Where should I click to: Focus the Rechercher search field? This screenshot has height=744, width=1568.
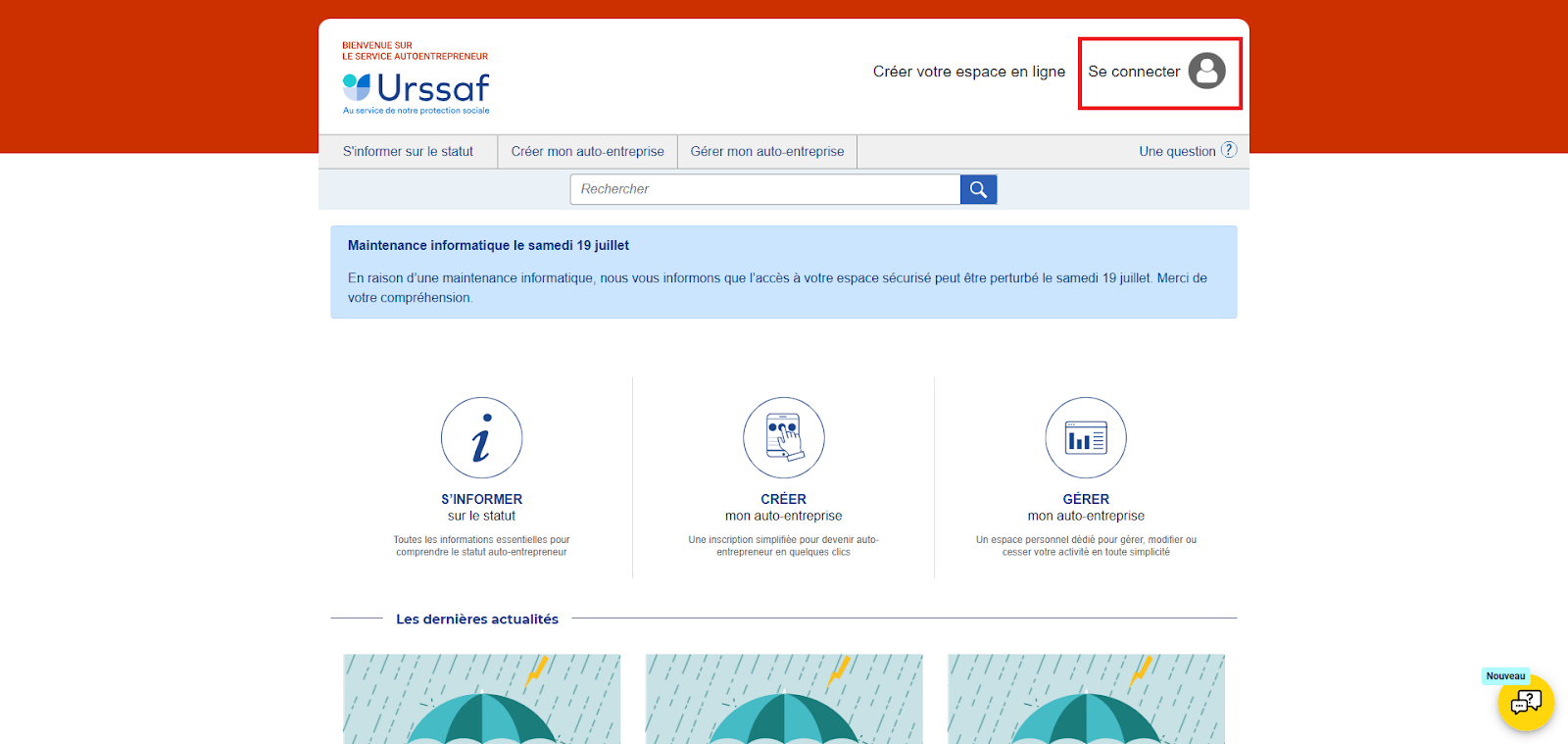764,189
